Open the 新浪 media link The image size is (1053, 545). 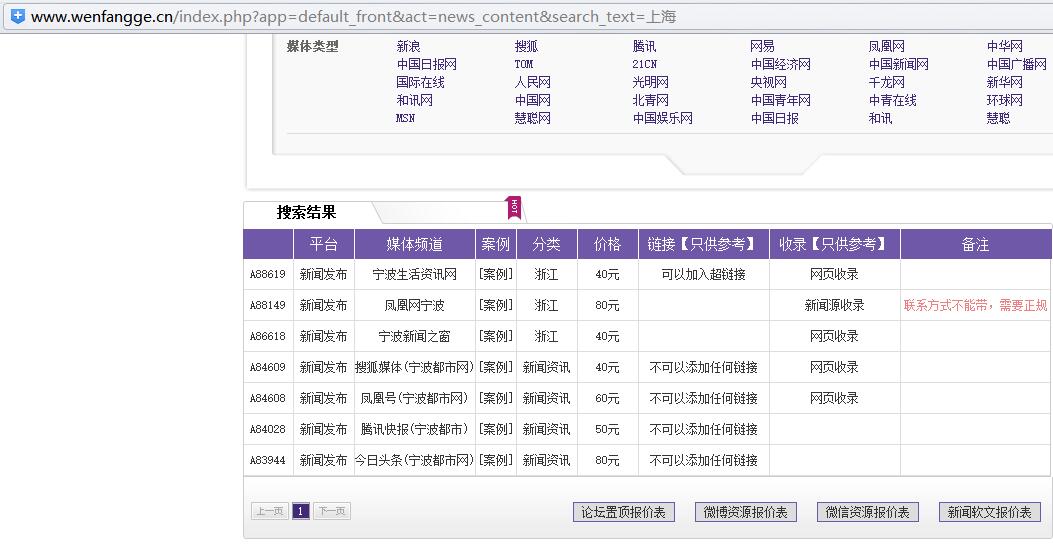(408, 46)
